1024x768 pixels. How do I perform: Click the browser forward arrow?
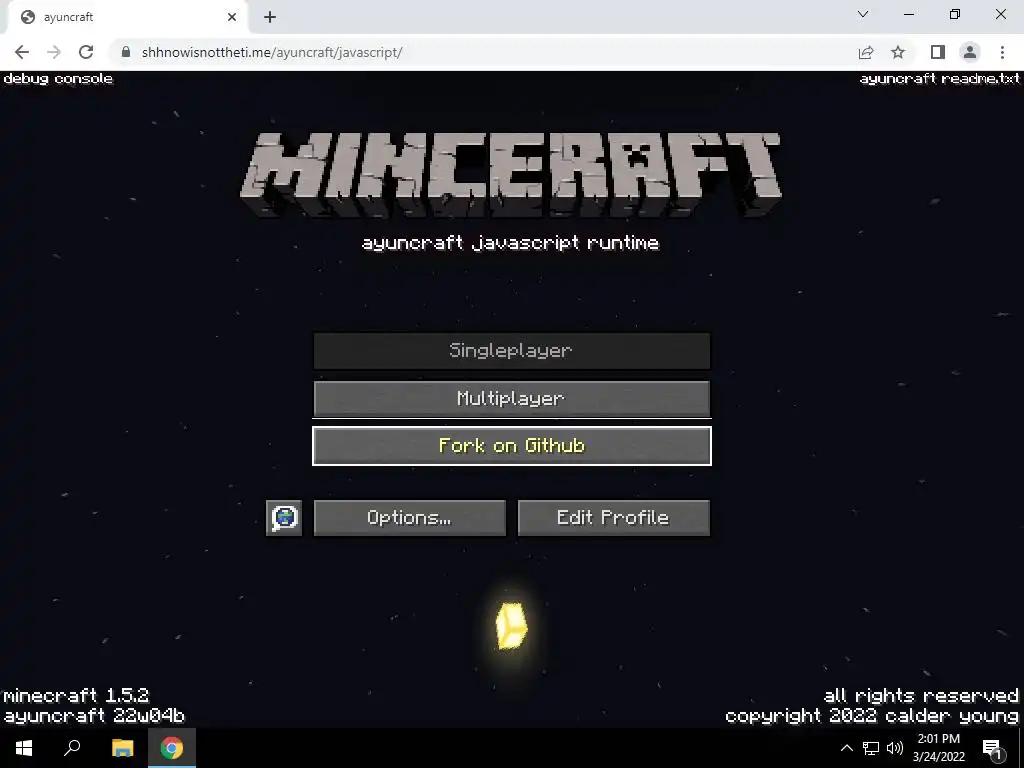[54, 52]
